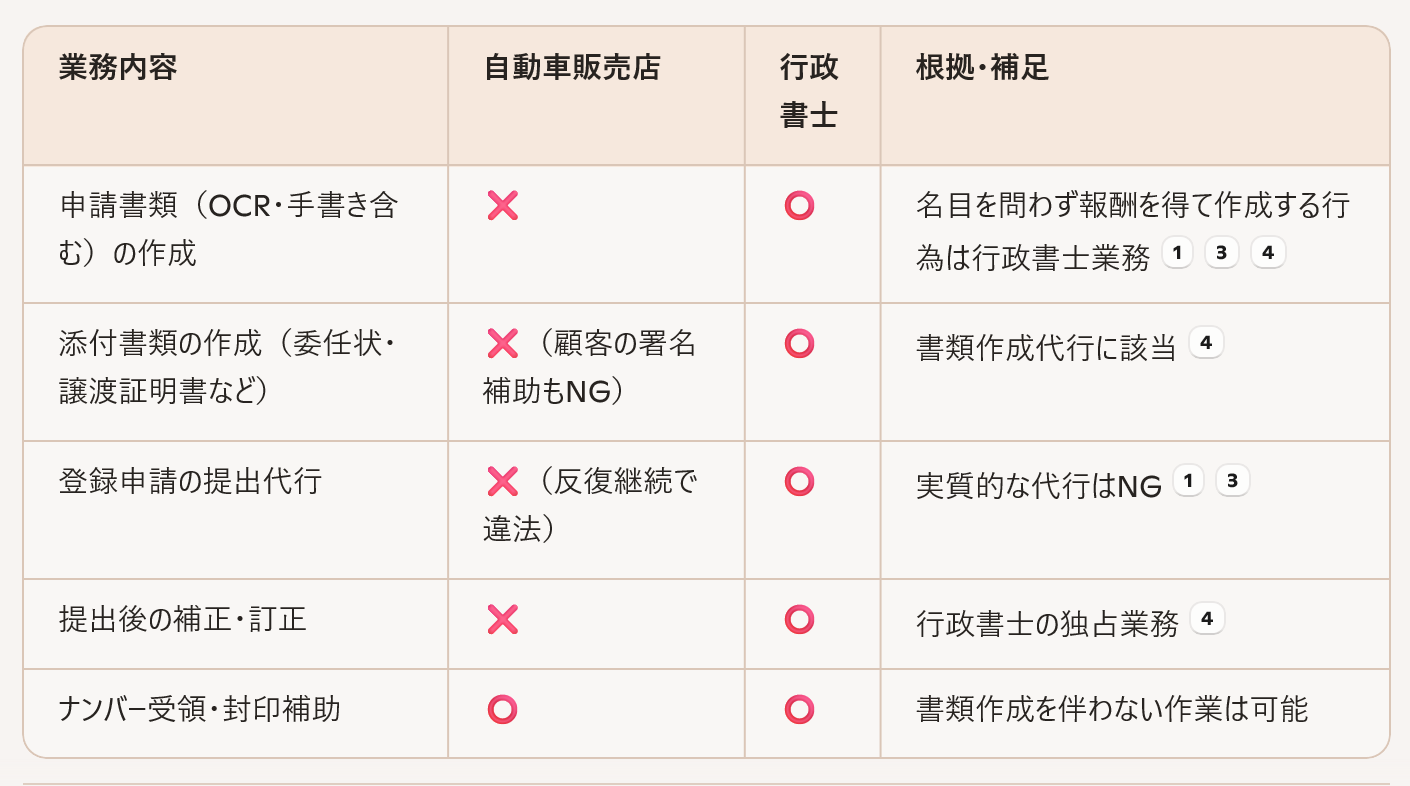Click citation badge 1 in 申請書類 row
1410x786 pixels.
click(1177, 254)
